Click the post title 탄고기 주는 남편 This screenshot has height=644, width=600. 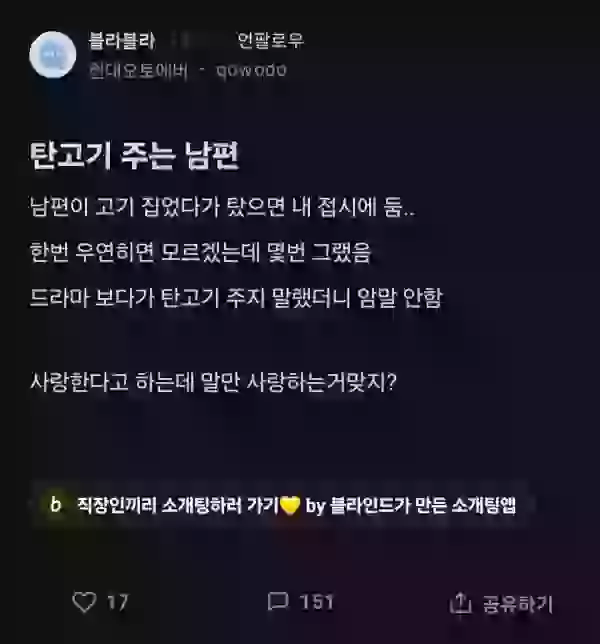click(134, 156)
